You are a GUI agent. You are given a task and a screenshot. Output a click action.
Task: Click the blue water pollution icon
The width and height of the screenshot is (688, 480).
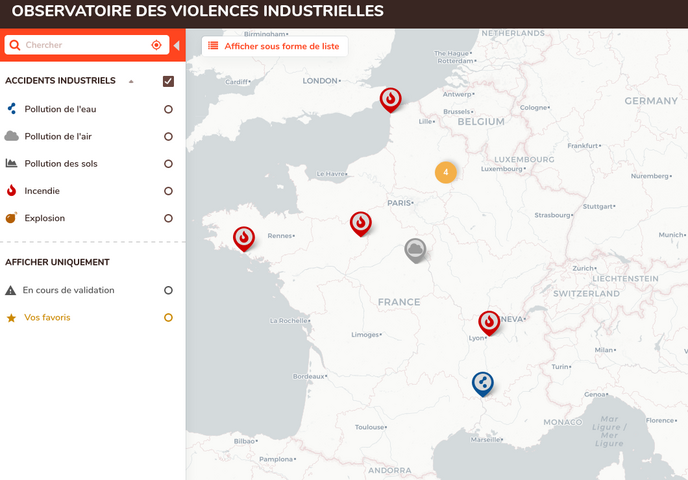tap(12, 108)
